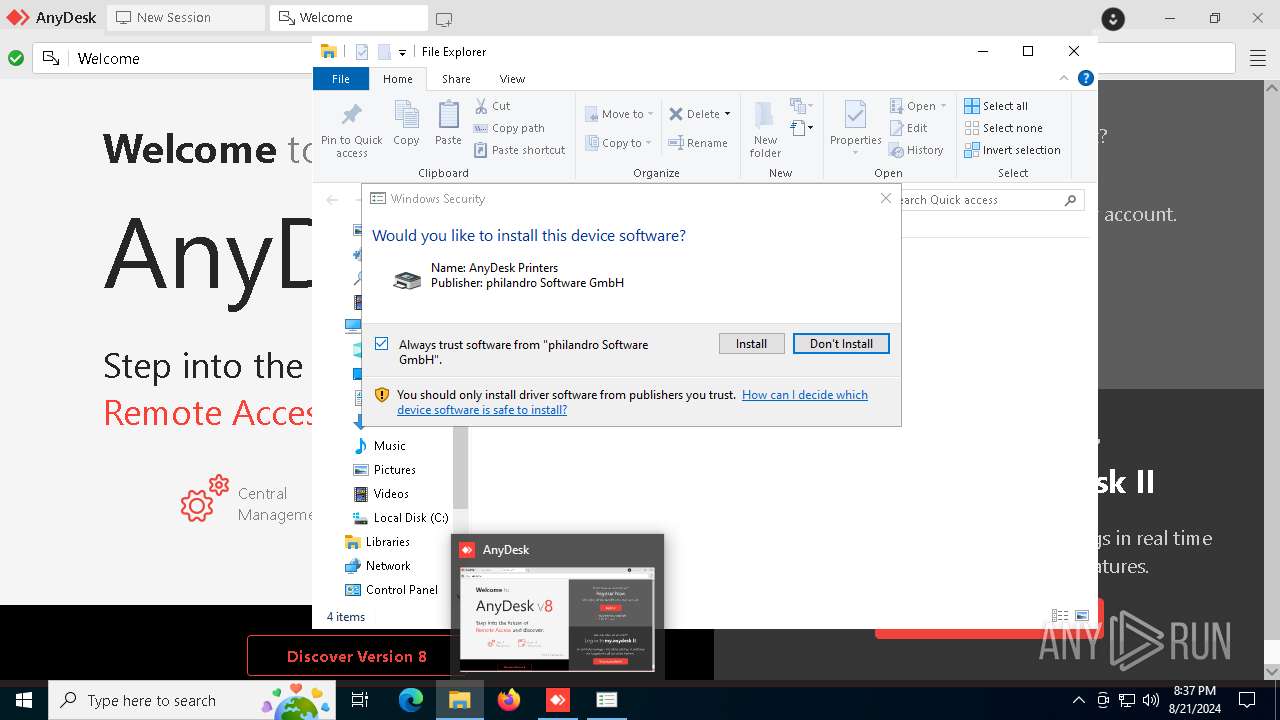Click Select none in ribbon
Viewport: 1280px width, 720px height.
(x=1003, y=128)
